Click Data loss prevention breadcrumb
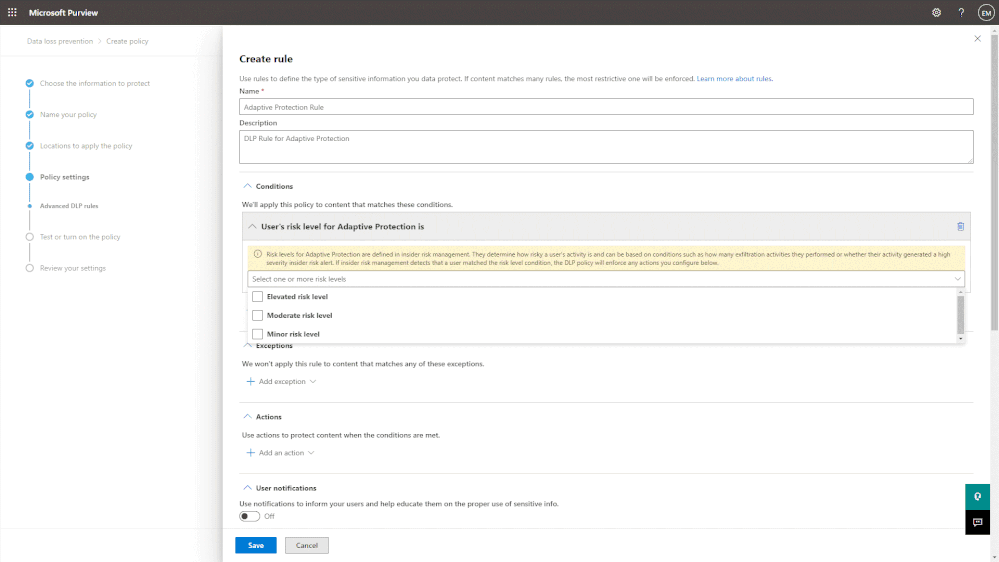The image size is (999, 562). click(60, 41)
